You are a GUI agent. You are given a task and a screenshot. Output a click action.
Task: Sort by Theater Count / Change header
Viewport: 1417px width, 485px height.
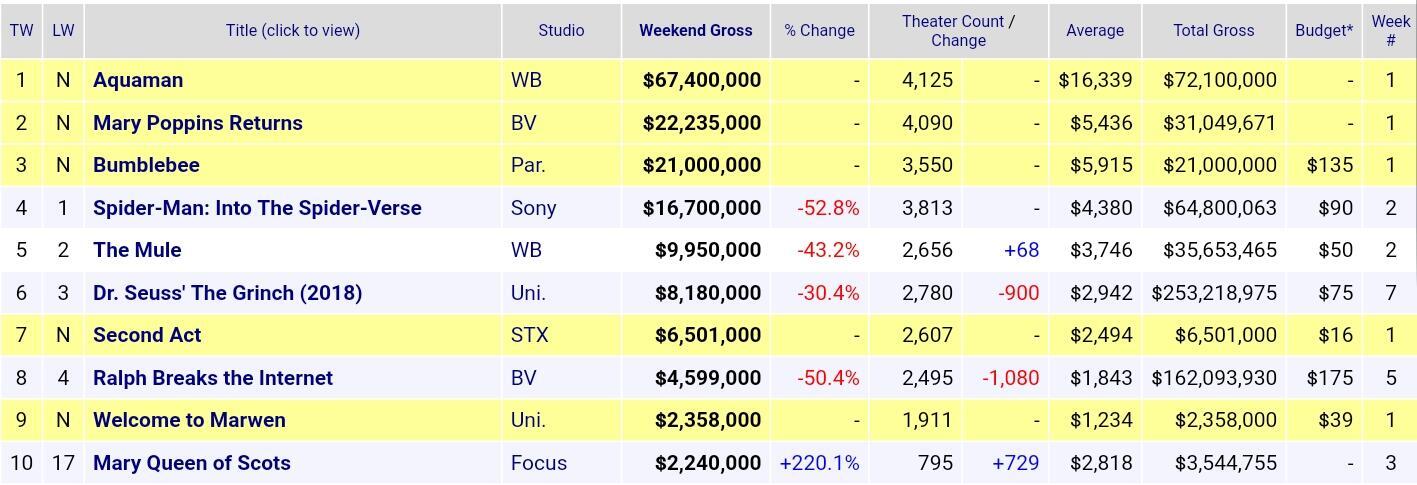(958, 31)
